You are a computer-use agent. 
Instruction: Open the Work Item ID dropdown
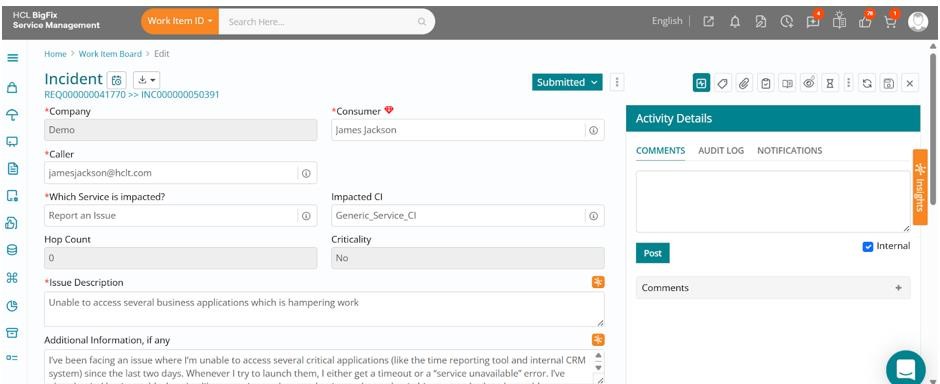(x=180, y=21)
